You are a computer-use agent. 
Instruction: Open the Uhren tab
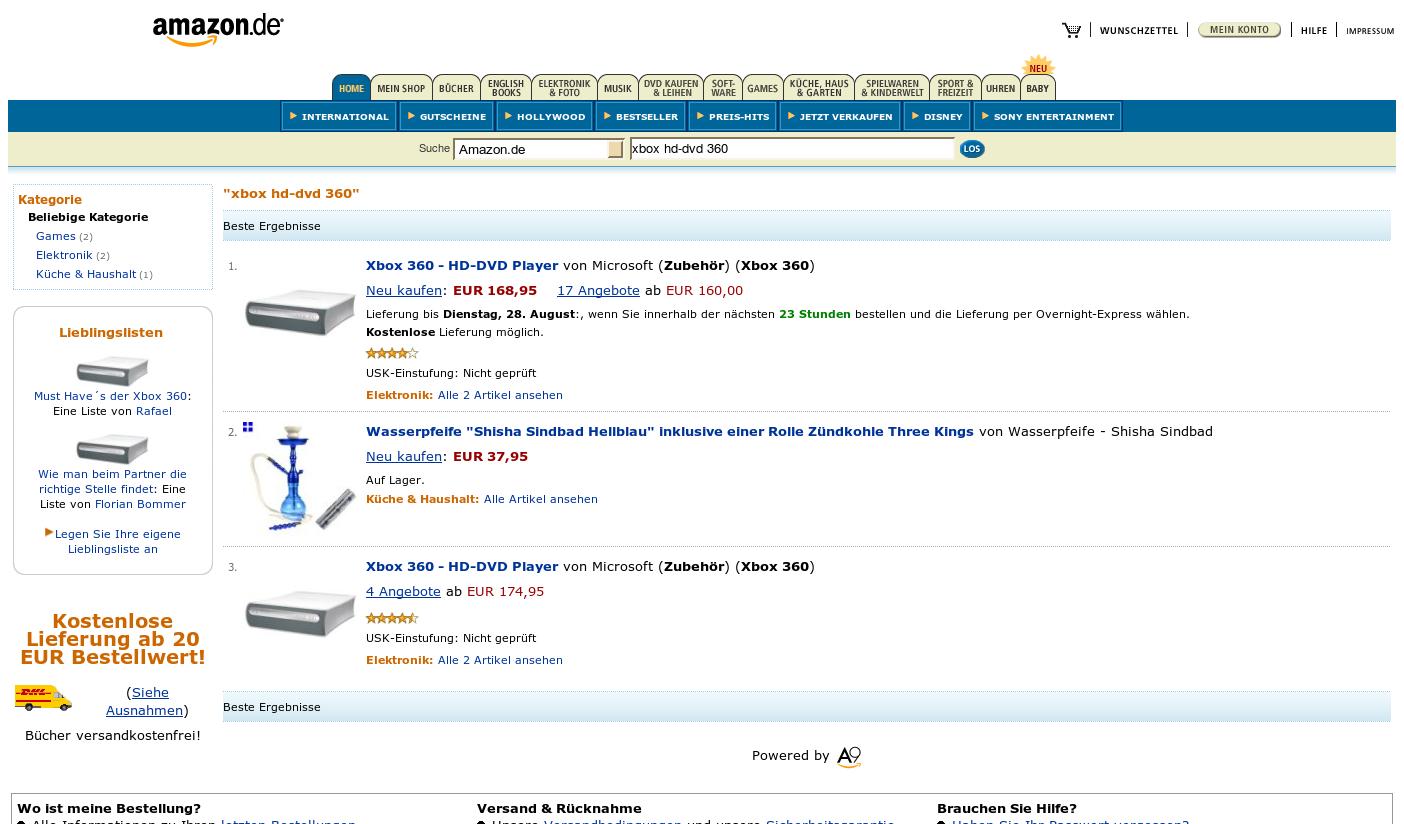[x=1000, y=88]
